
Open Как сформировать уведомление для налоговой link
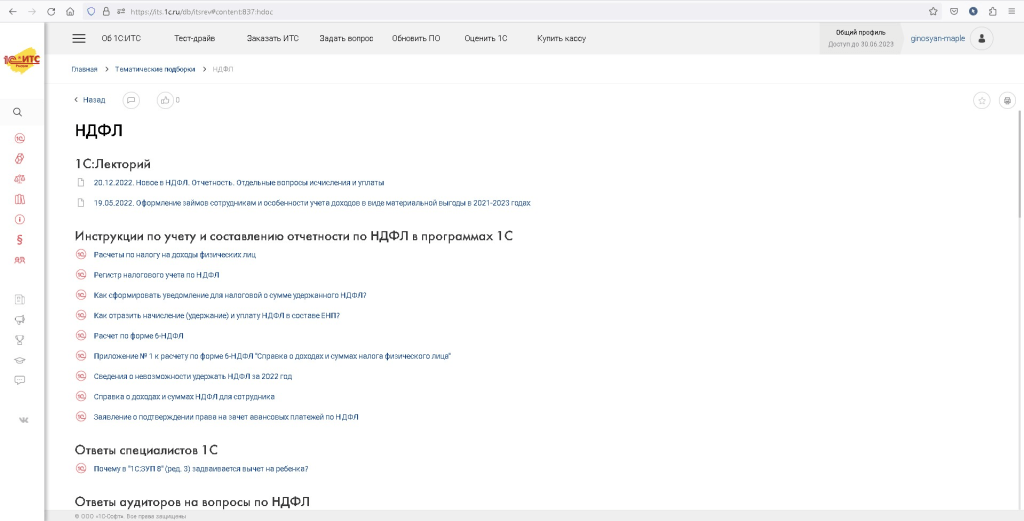(x=230, y=295)
